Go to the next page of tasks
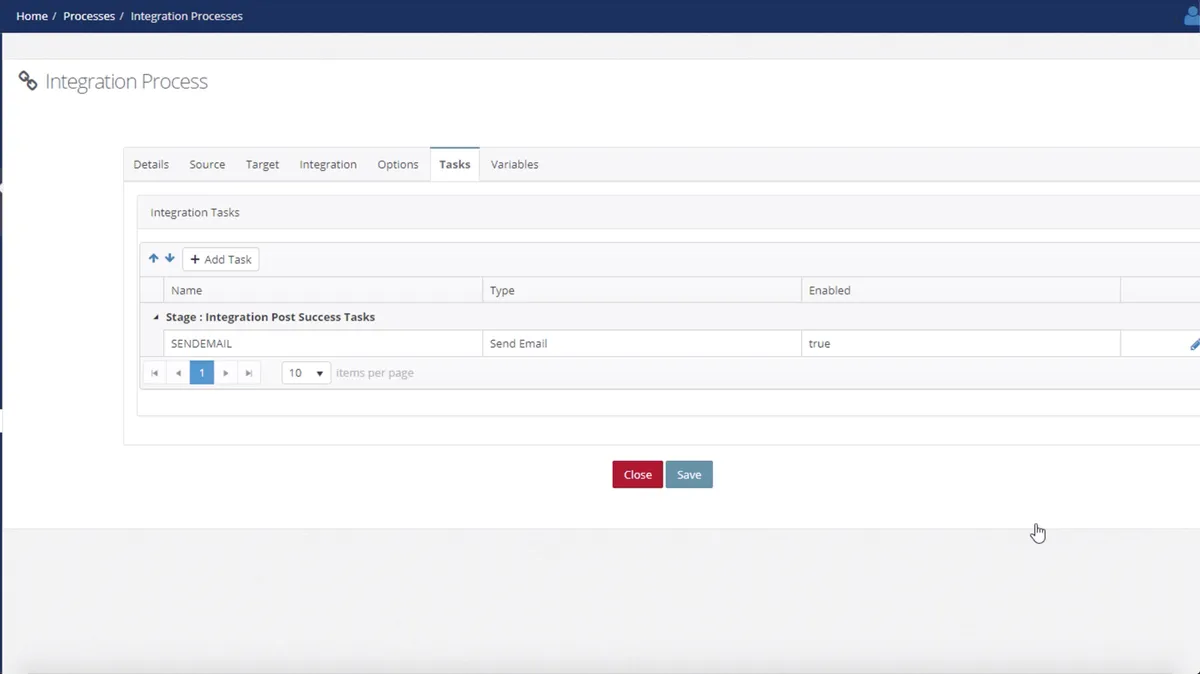 point(226,373)
